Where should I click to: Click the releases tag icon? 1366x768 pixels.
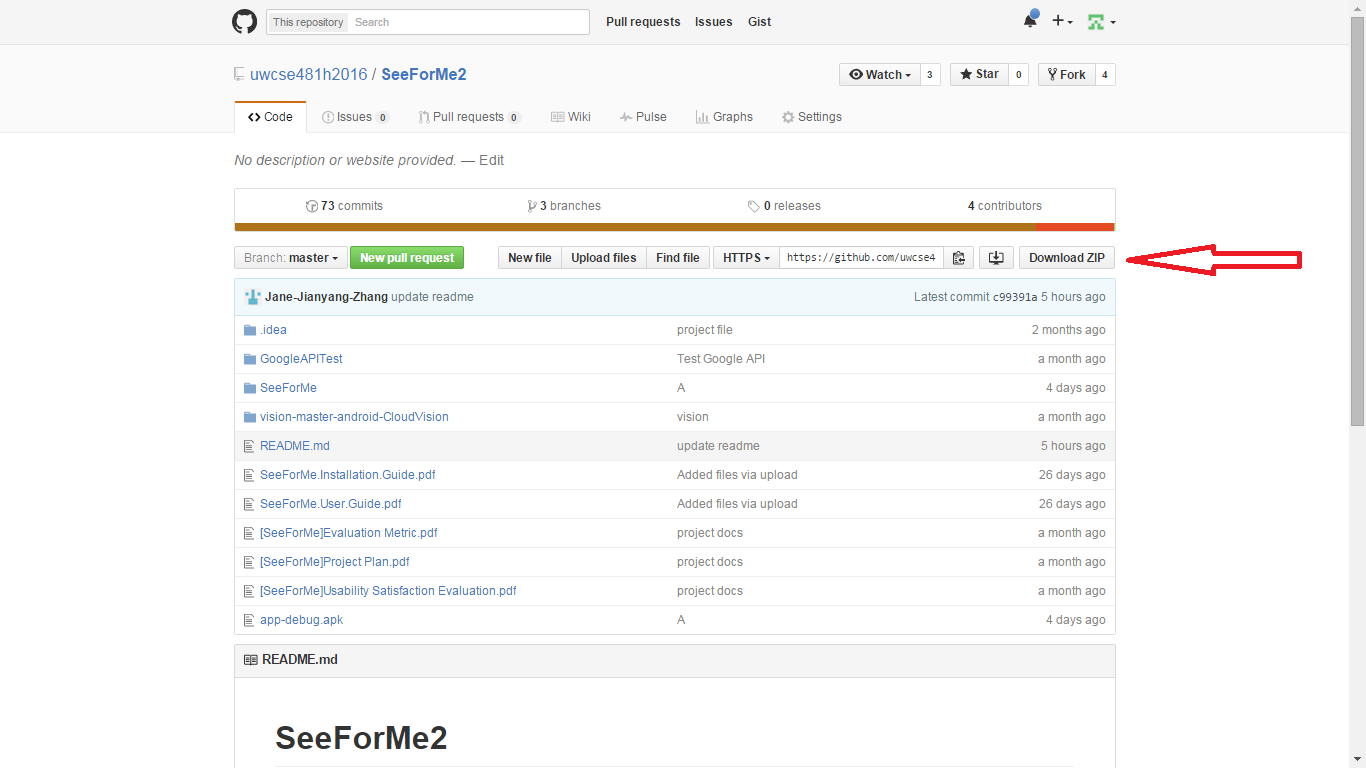coord(753,206)
